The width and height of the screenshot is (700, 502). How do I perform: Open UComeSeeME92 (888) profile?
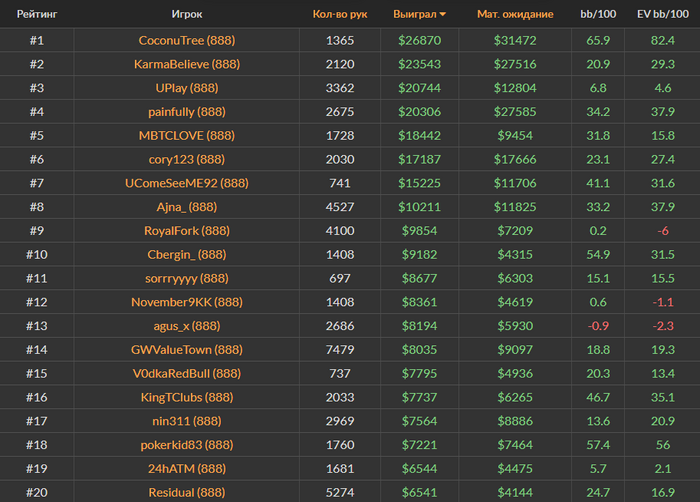pos(187,182)
